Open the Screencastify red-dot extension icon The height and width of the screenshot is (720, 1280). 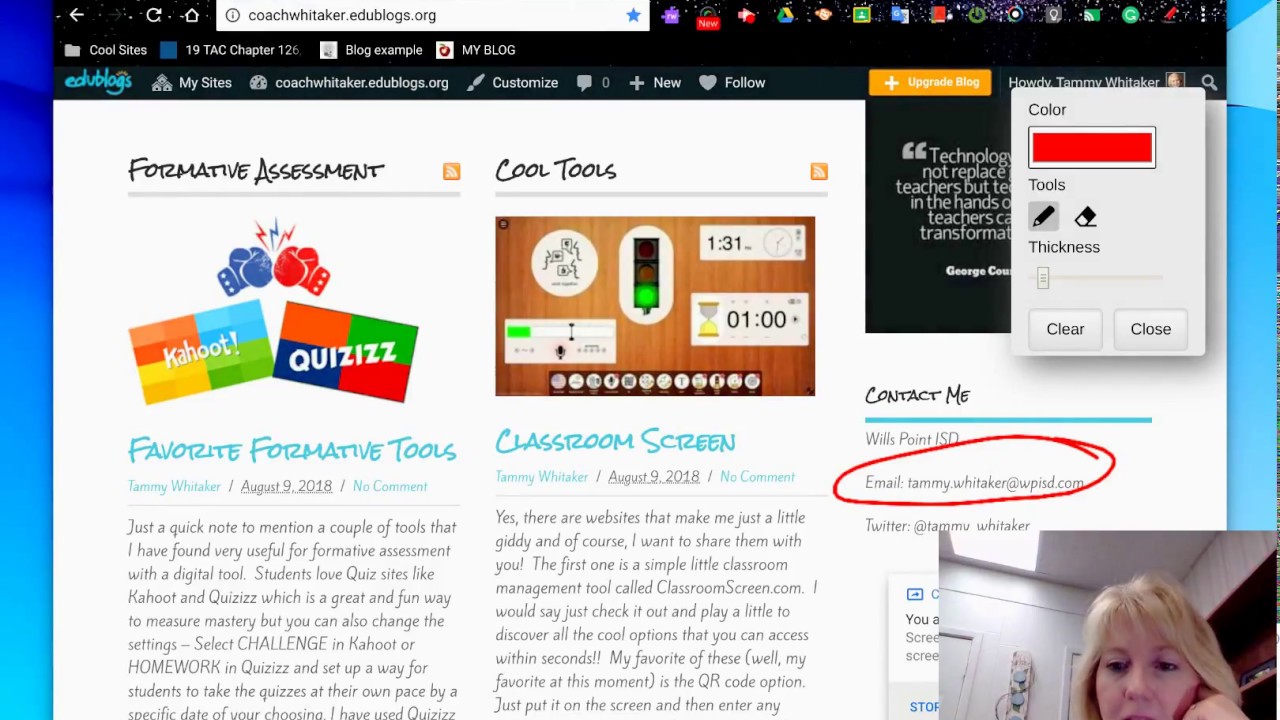[x=746, y=15]
